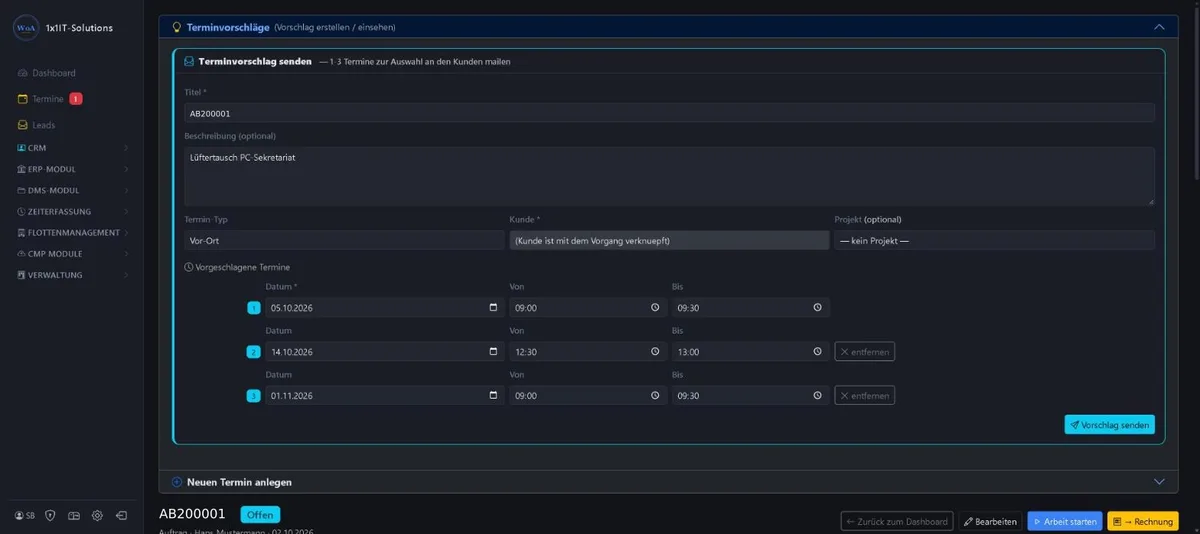
Task: Click the number 2 appointment badge
Action: [254, 352]
